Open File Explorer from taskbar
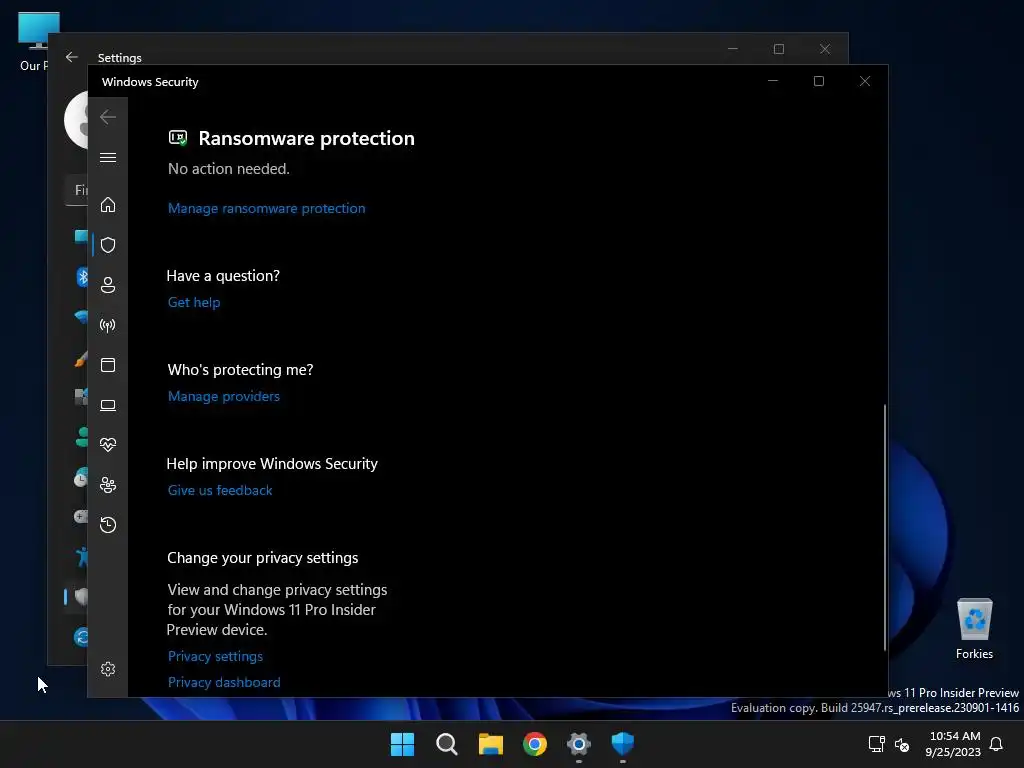Screen dimensions: 1024x768 490,744
